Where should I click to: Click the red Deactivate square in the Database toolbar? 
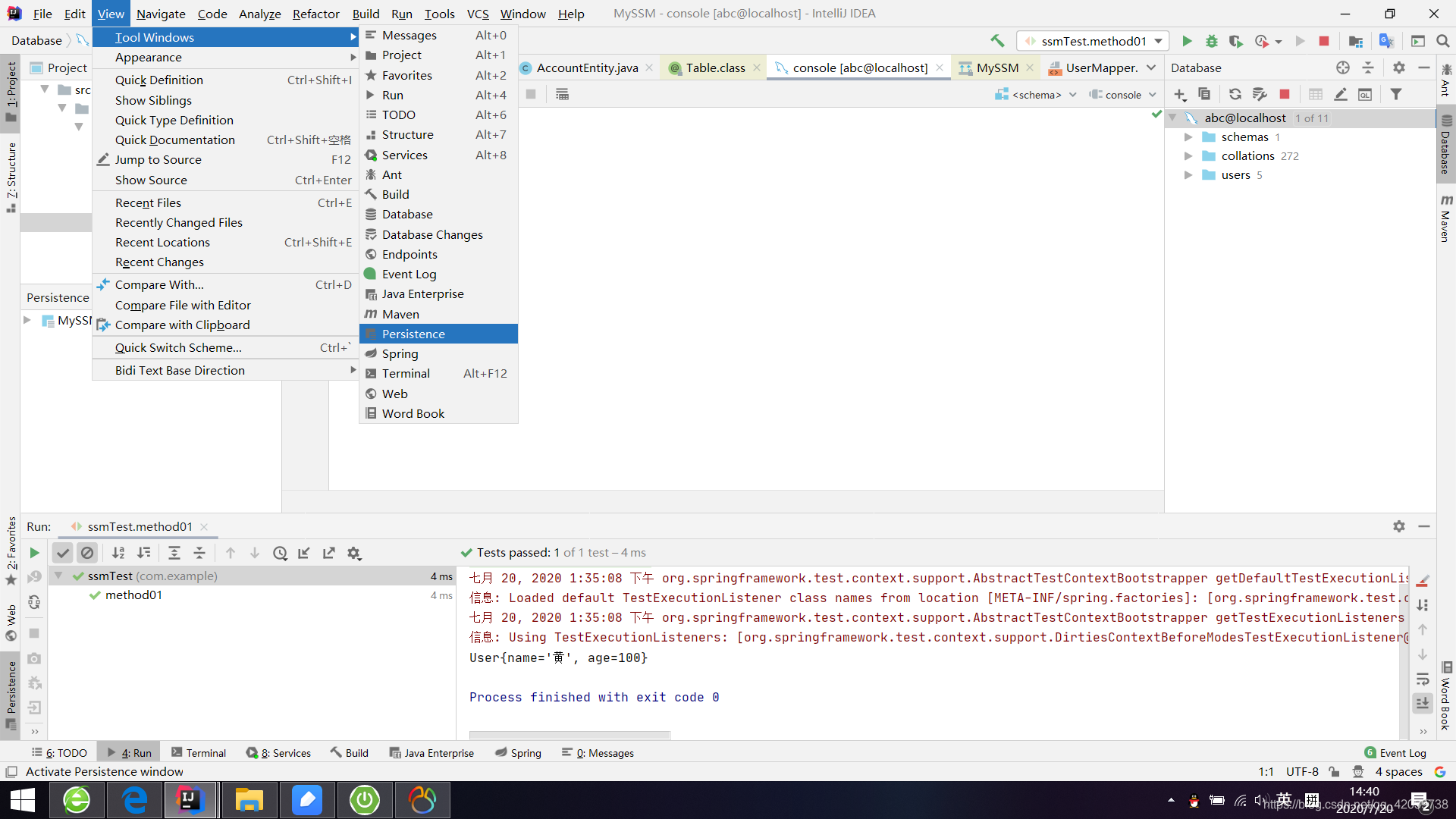[1285, 94]
